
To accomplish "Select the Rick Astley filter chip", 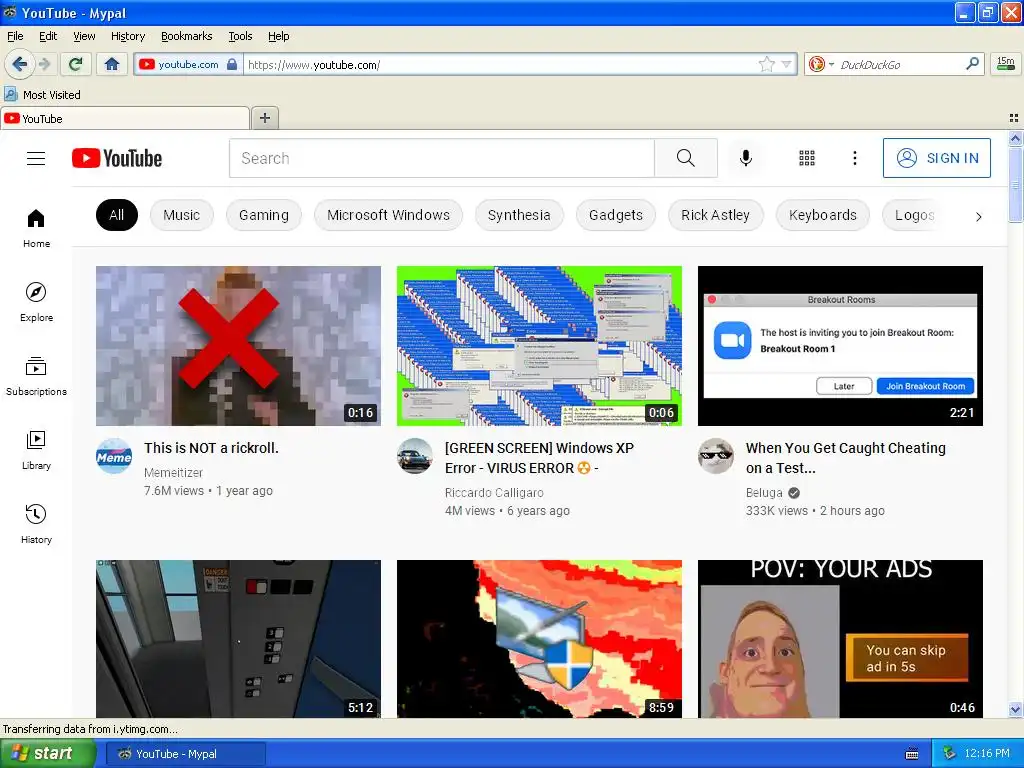I will click(716, 215).
